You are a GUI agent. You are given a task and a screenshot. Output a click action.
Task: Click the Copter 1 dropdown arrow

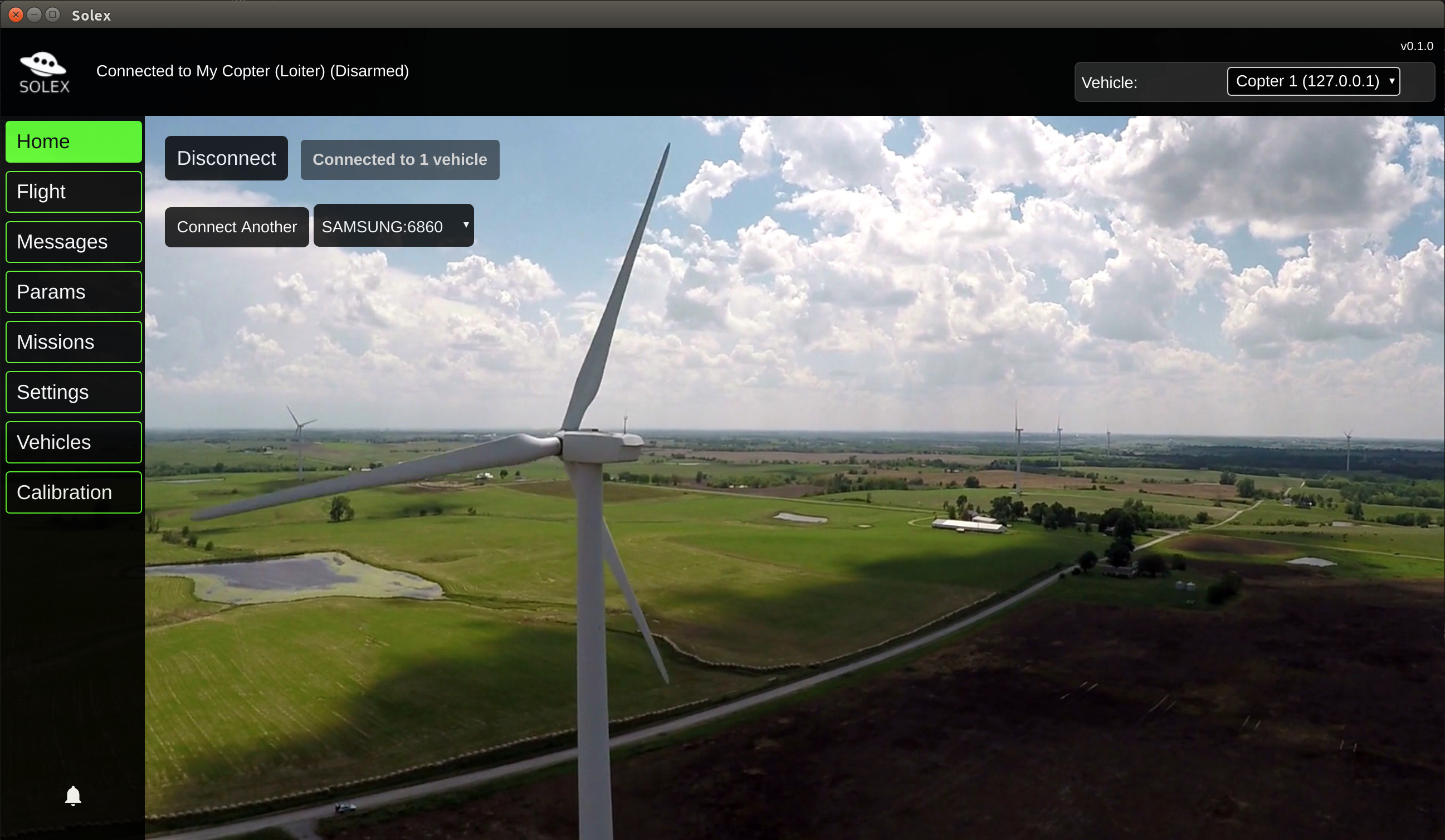tap(1391, 81)
